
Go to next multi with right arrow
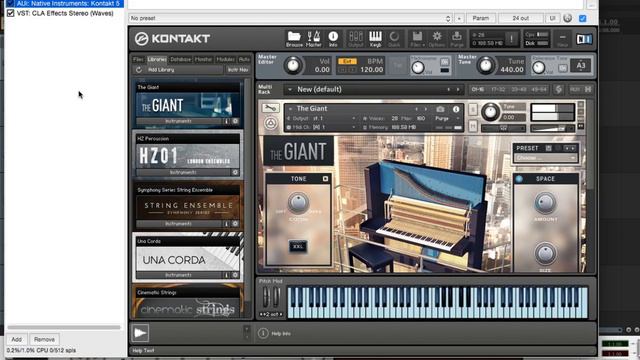458,89
